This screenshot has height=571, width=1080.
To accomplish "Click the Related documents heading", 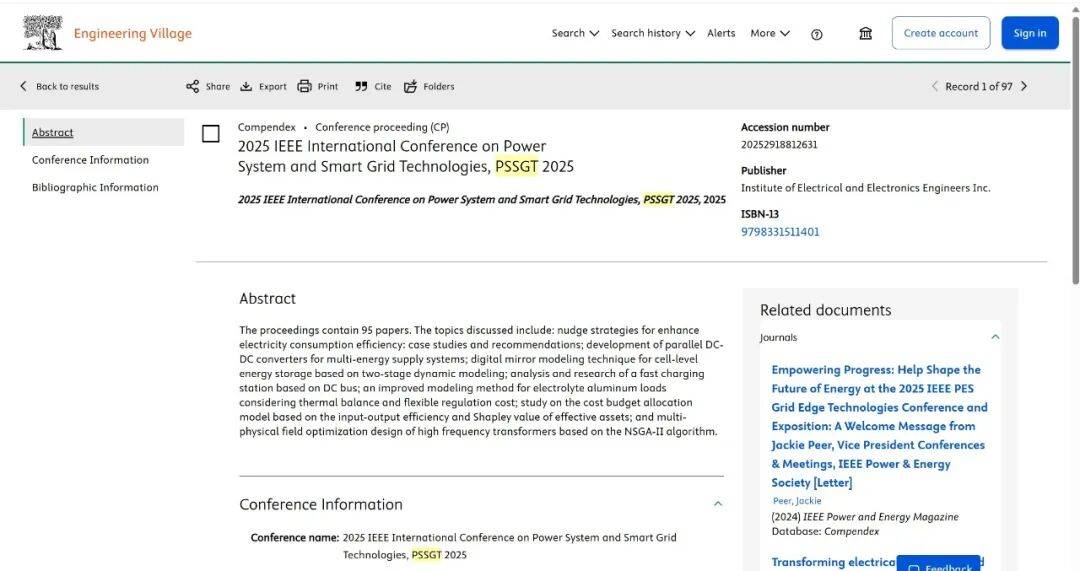I will [825, 310].
